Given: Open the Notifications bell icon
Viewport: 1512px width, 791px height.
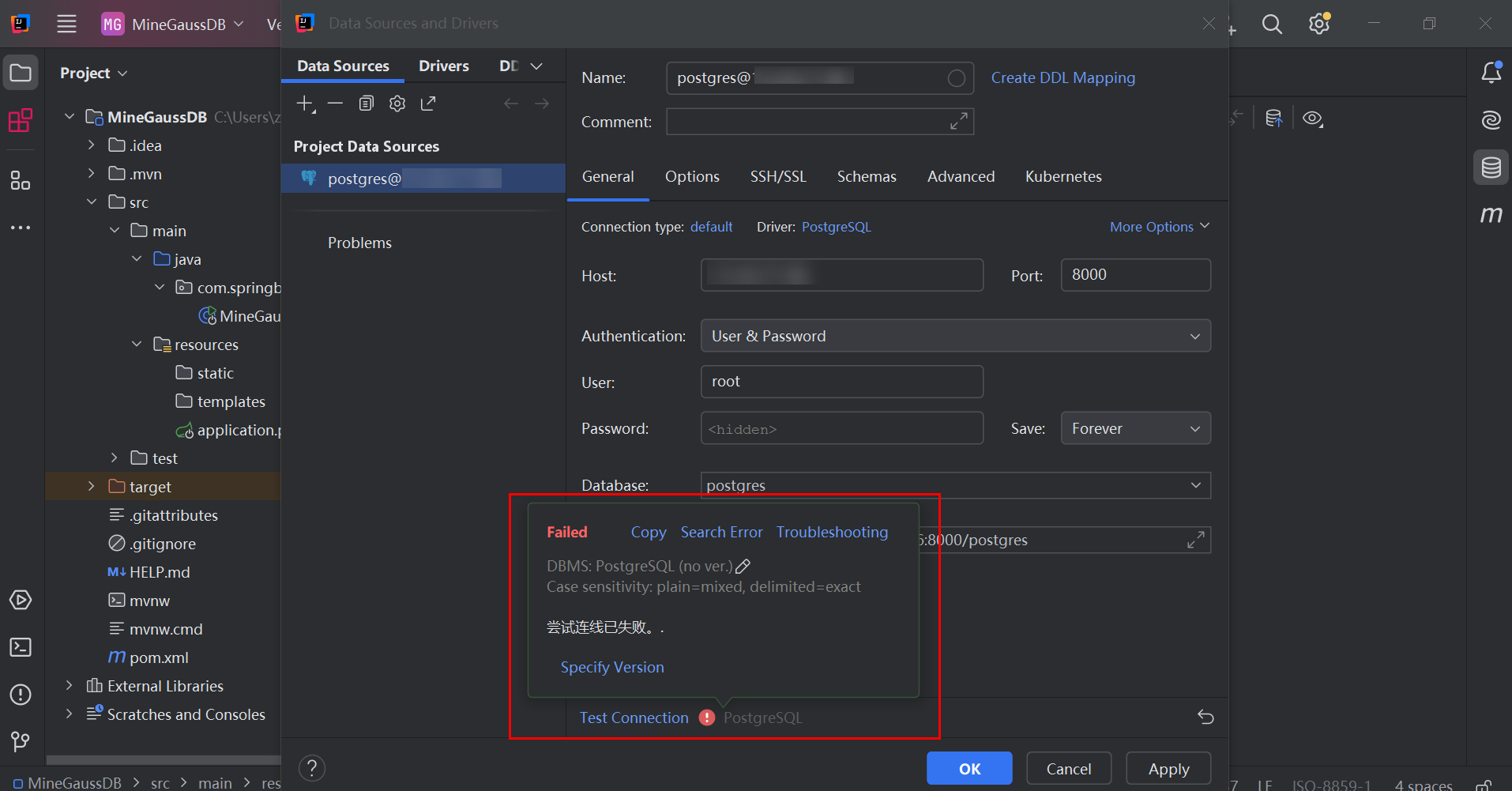Looking at the screenshot, I should pyautogui.click(x=1491, y=73).
